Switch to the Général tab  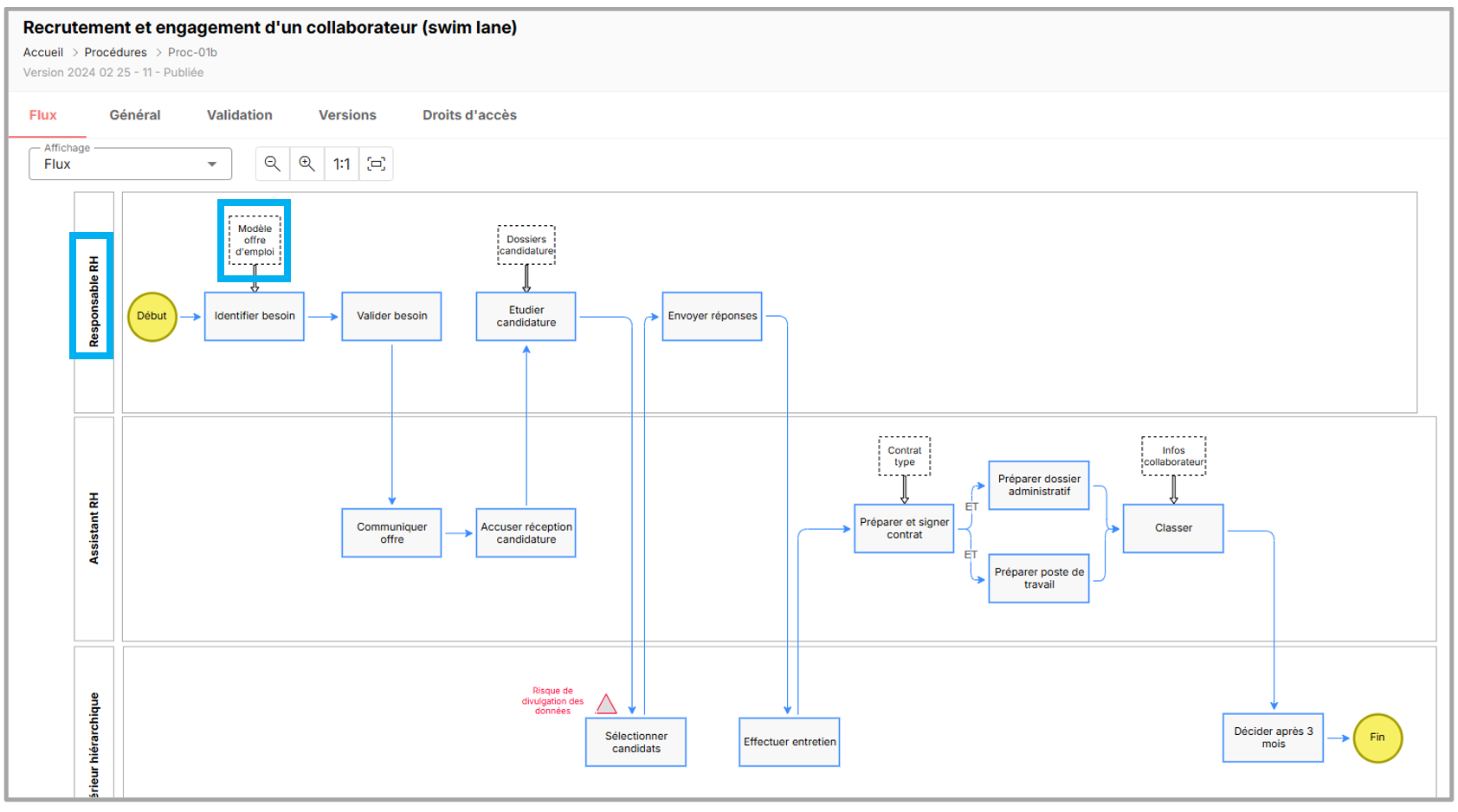pos(135,115)
